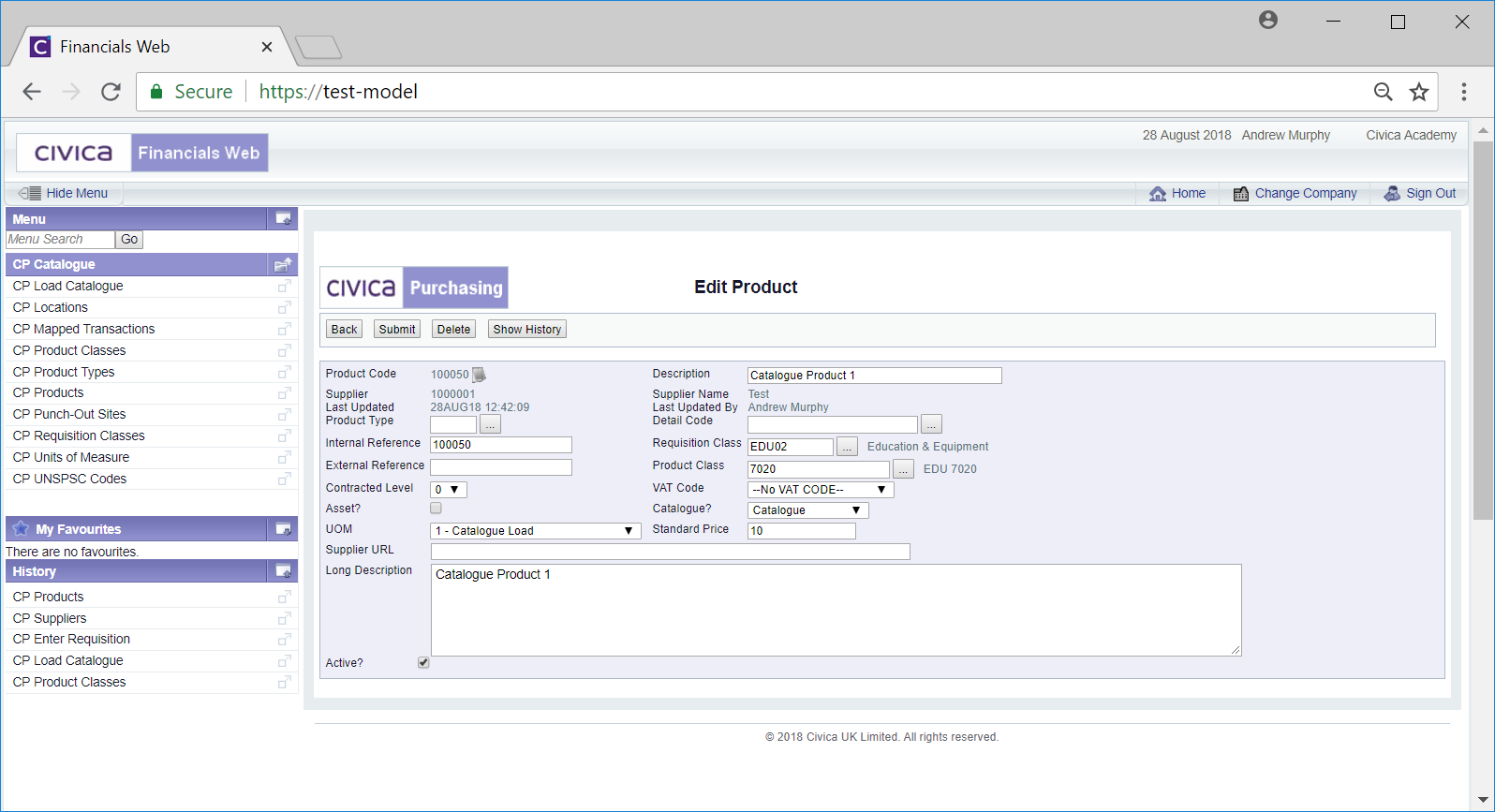1495x812 pixels.
Task: Open the VAT Code dropdown
Action: point(821,490)
